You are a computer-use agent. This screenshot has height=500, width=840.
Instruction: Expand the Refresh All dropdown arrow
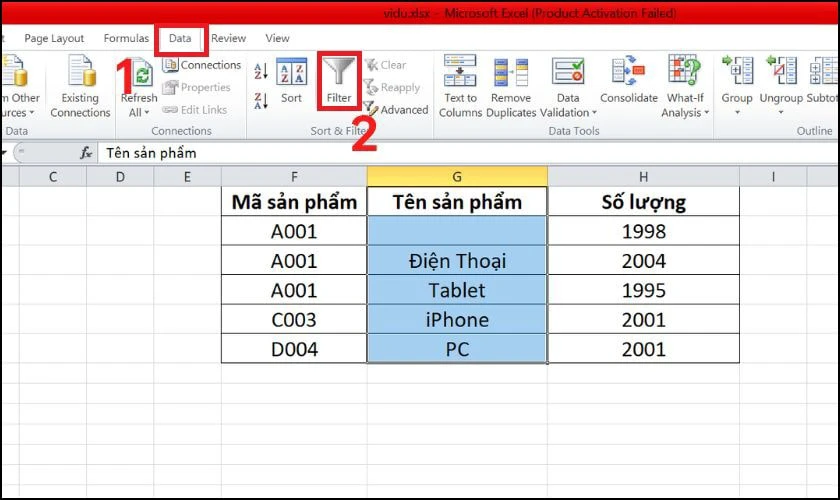[147, 113]
